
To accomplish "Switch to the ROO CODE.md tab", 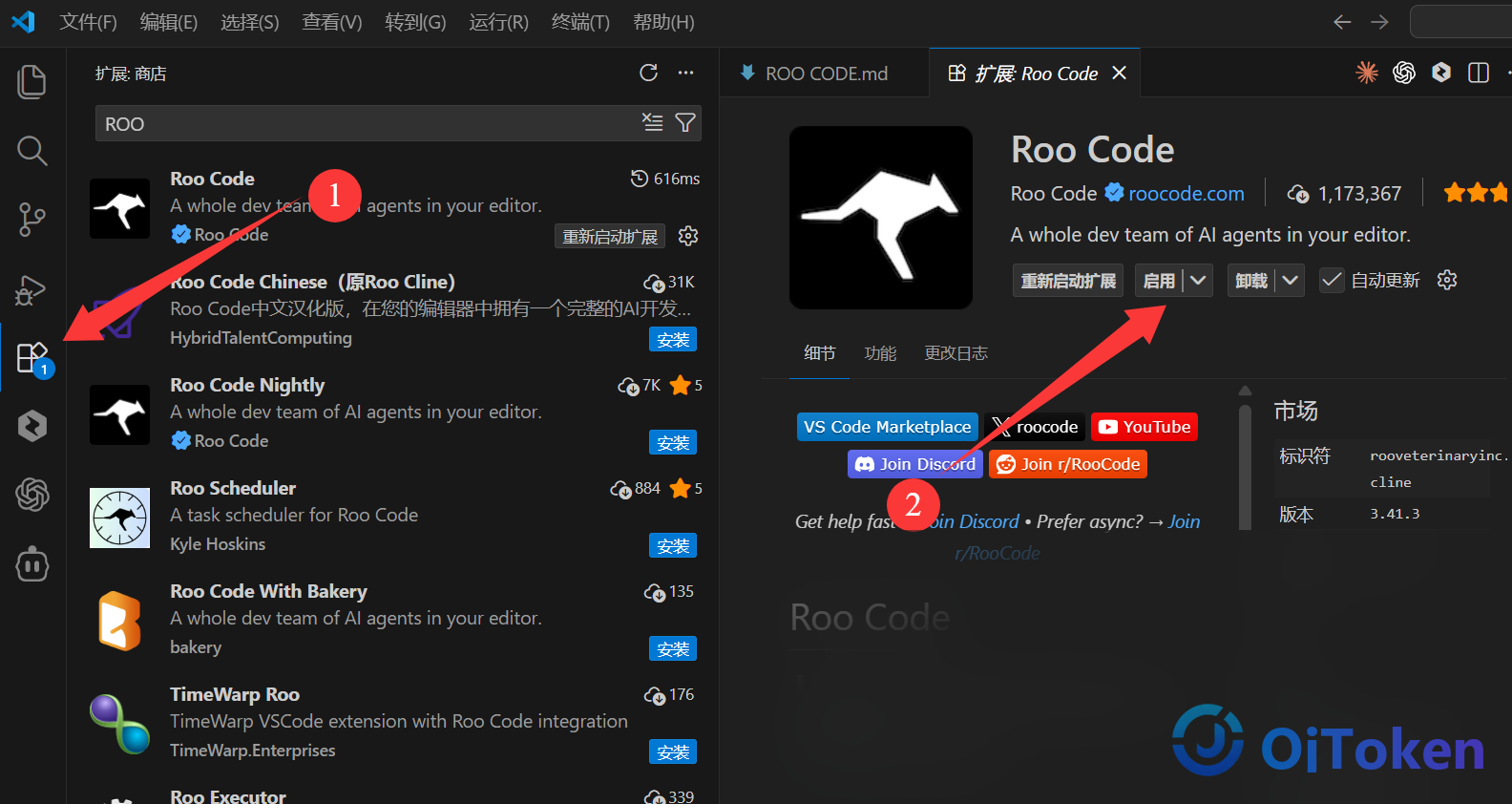I will click(x=825, y=74).
